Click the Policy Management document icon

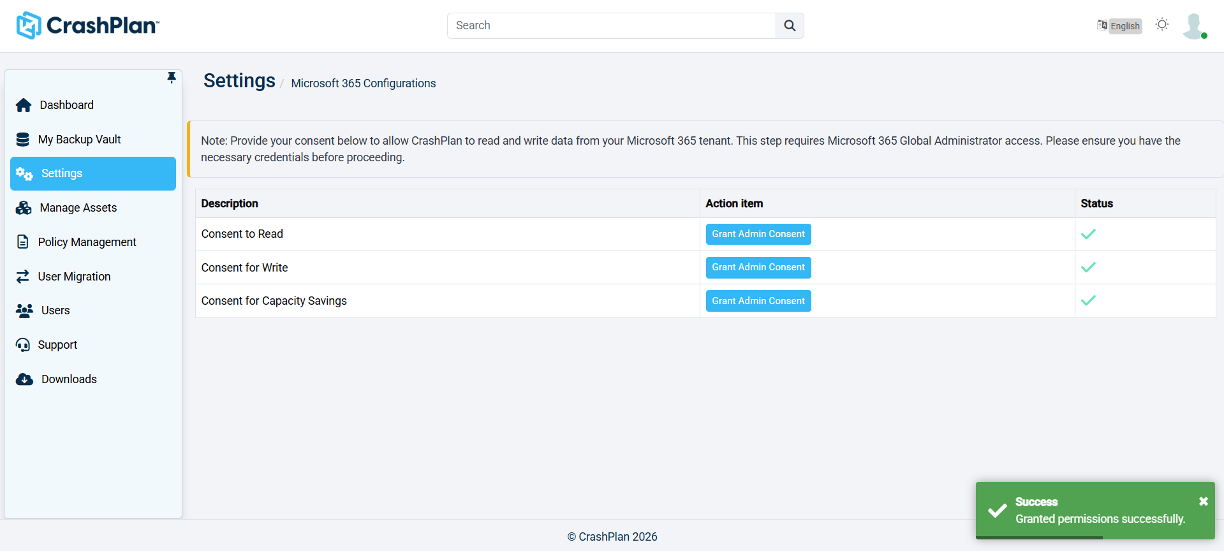click(23, 242)
